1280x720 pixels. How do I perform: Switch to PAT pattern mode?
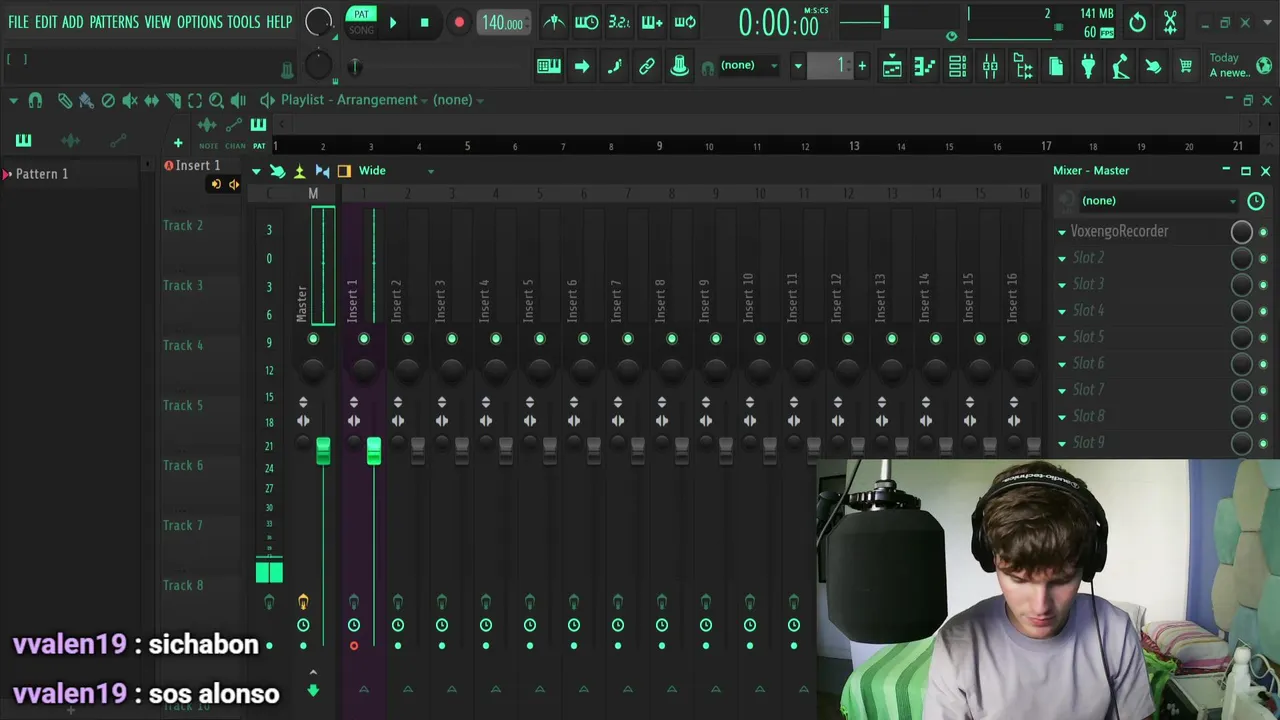tap(361, 14)
